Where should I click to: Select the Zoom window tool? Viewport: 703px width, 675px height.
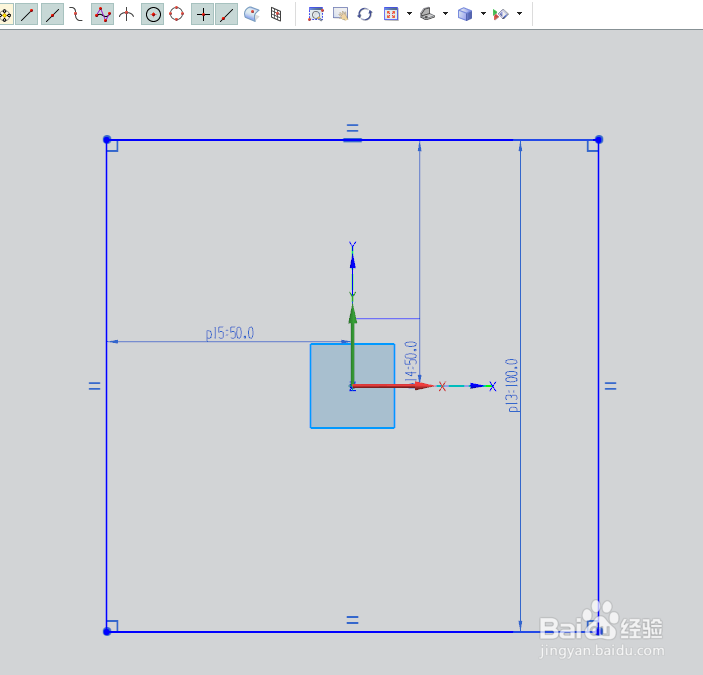316,14
